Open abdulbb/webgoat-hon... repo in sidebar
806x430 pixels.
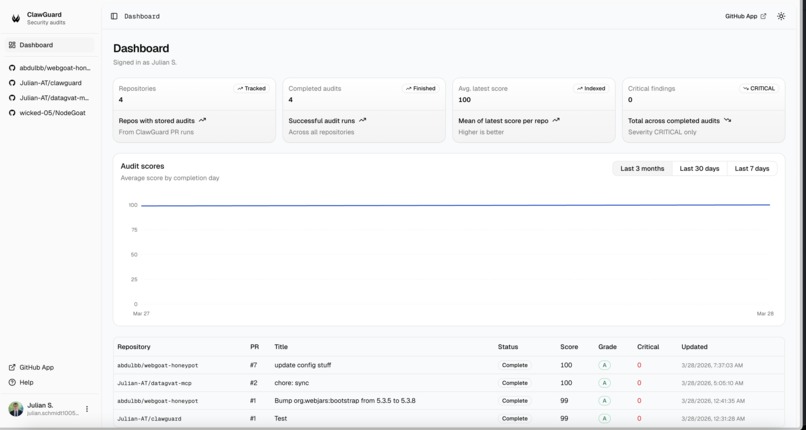pyautogui.click(x=50, y=68)
